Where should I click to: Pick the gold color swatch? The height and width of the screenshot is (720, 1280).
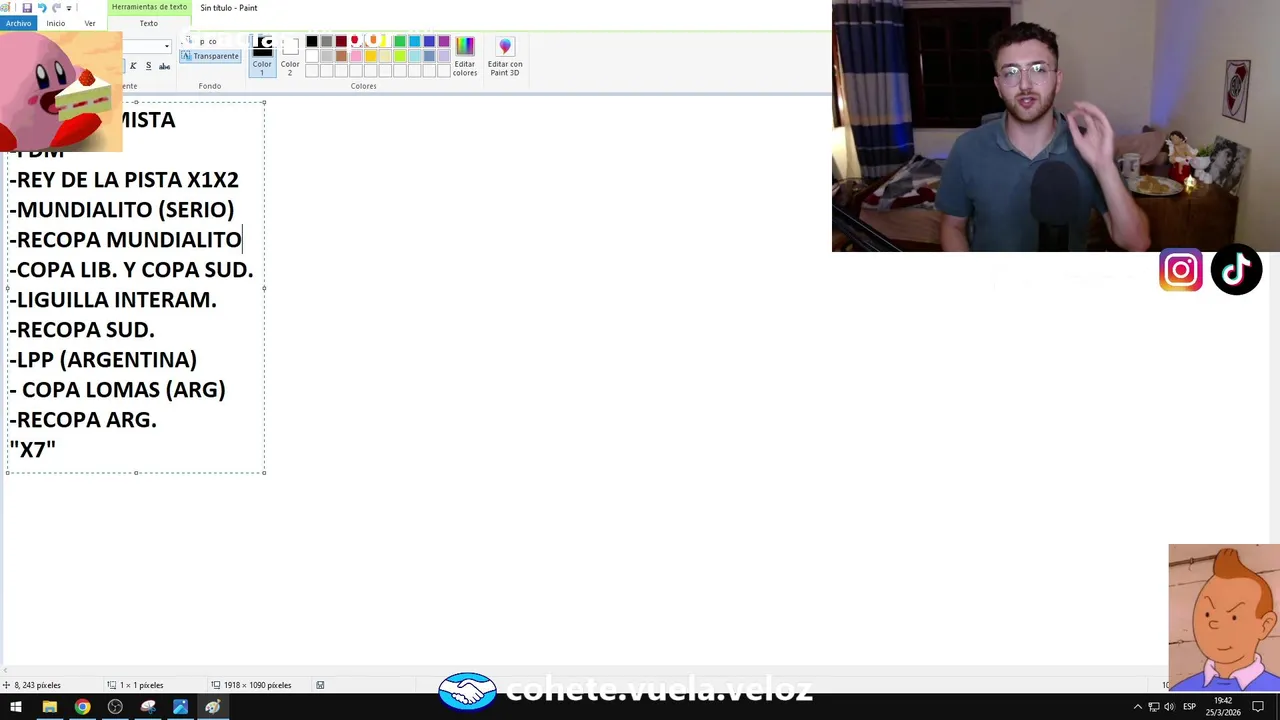370,56
